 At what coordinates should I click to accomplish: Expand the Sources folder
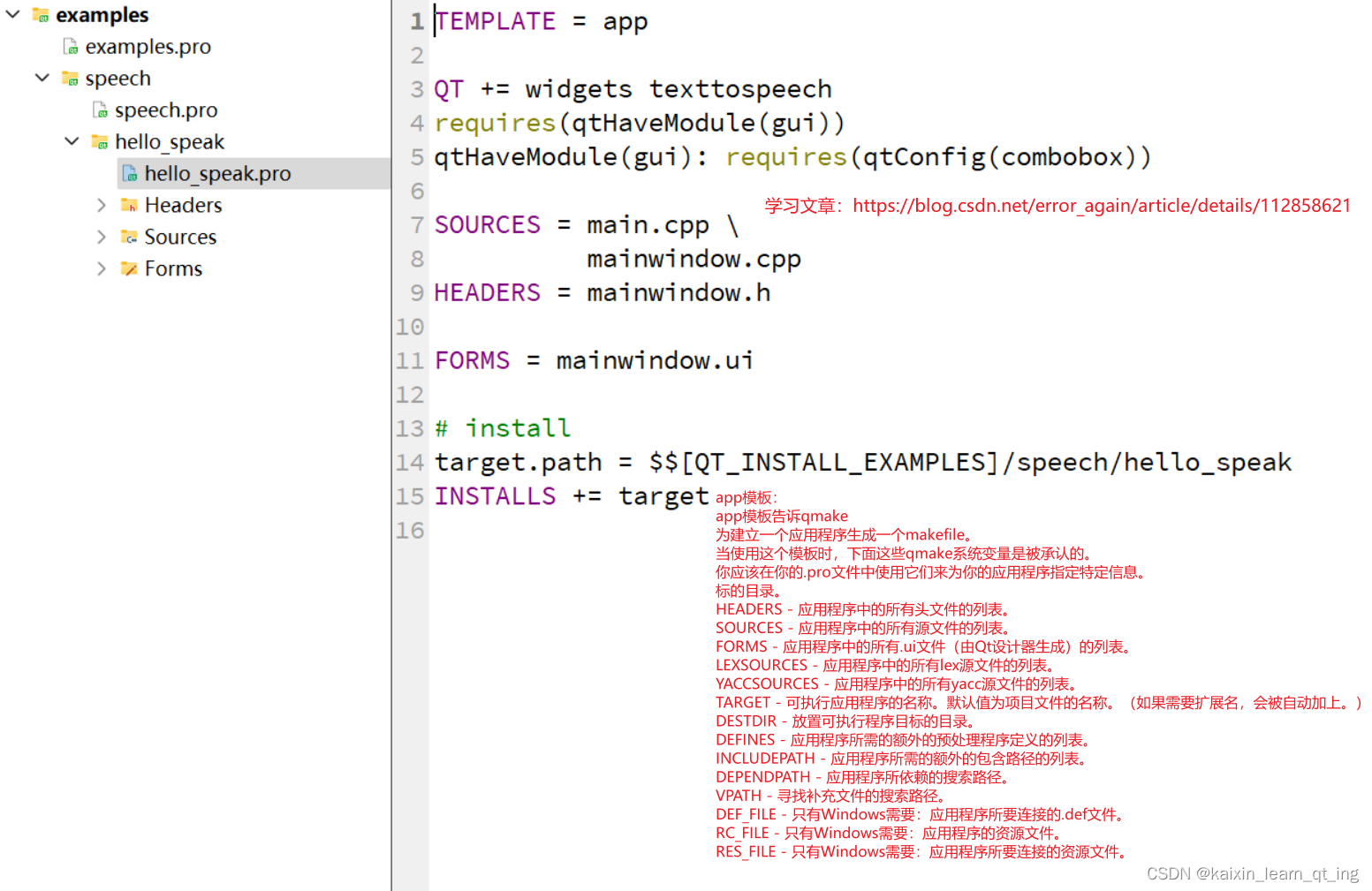click(x=102, y=237)
